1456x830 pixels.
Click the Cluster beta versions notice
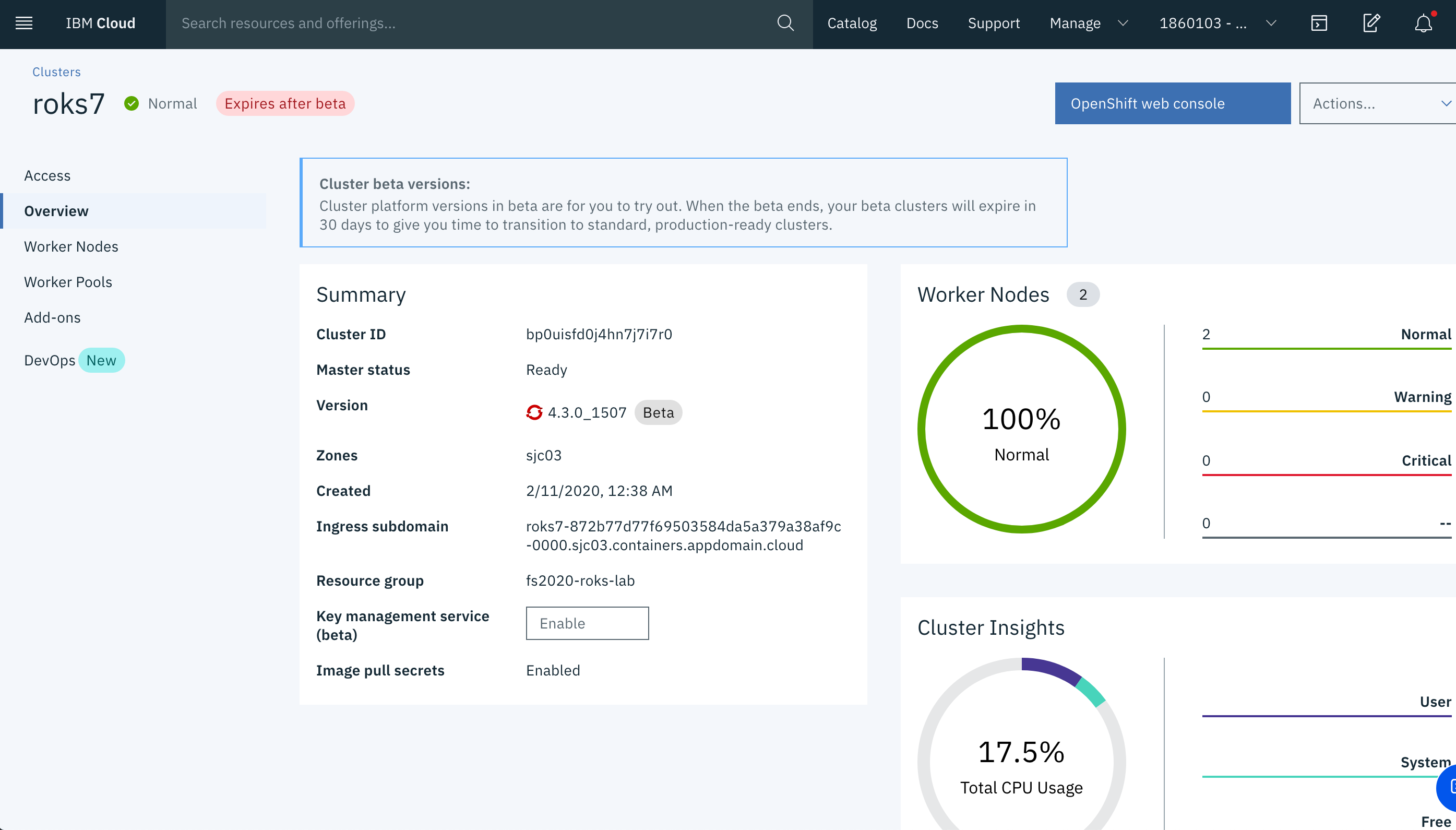tap(683, 203)
